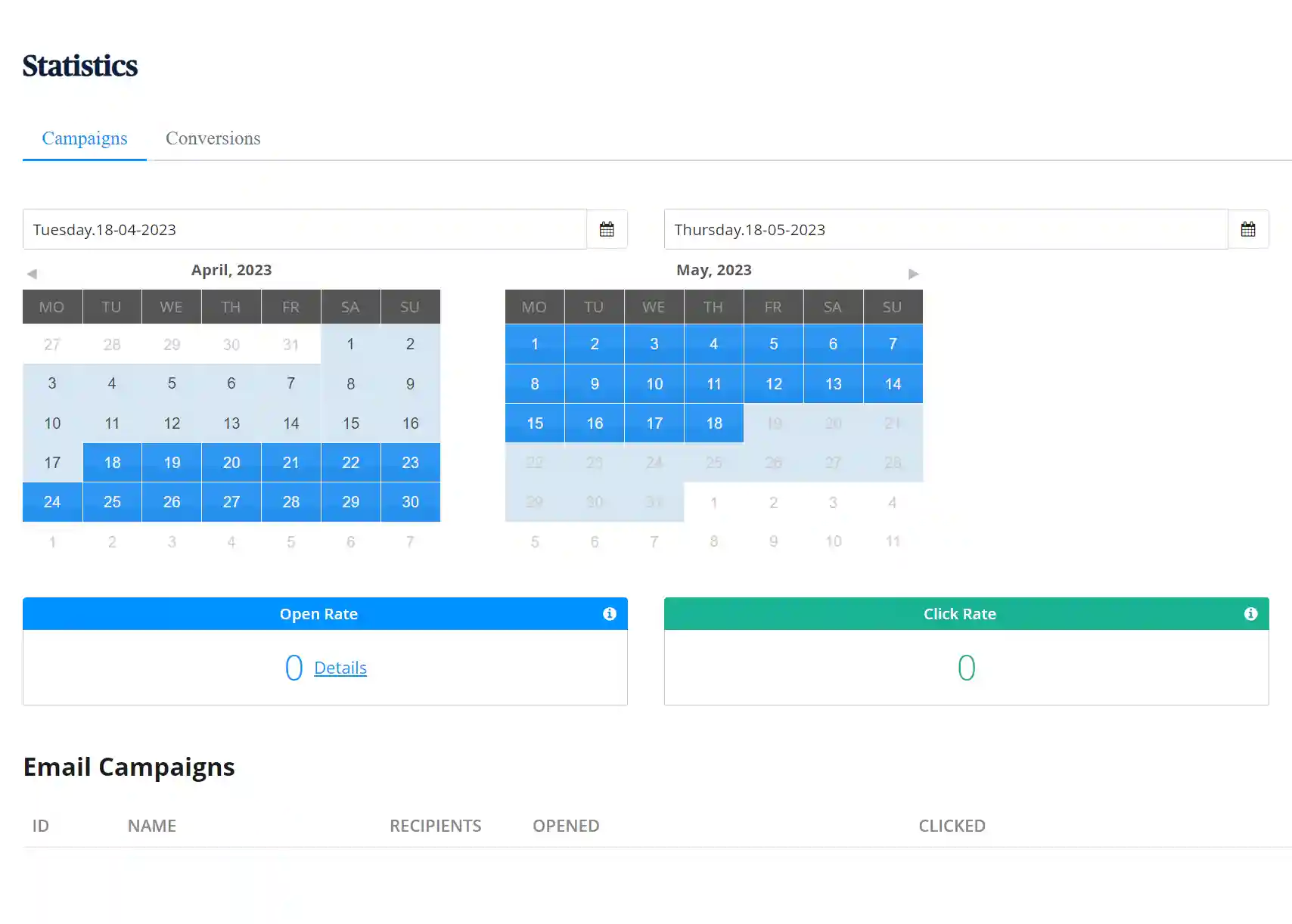Switch to the Conversions tab
The height and width of the screenshot is (924, 1292).
tap(213, 138)
